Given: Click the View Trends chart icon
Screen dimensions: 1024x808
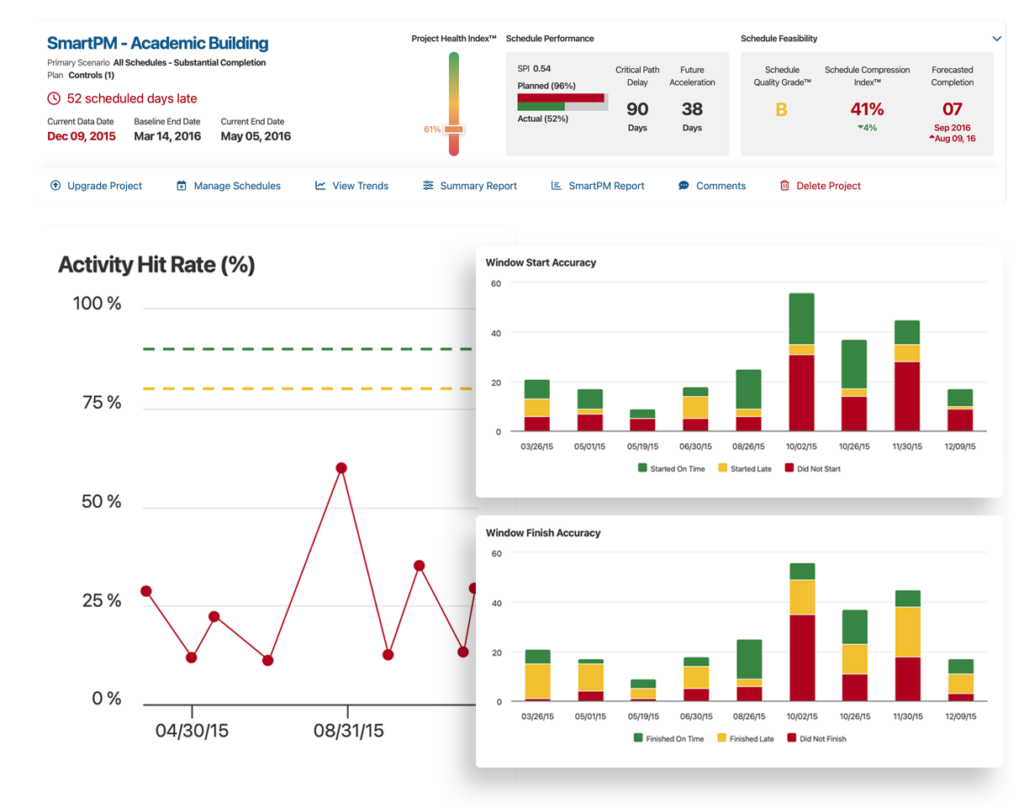Looking at the screenshot, I should 320,186.
